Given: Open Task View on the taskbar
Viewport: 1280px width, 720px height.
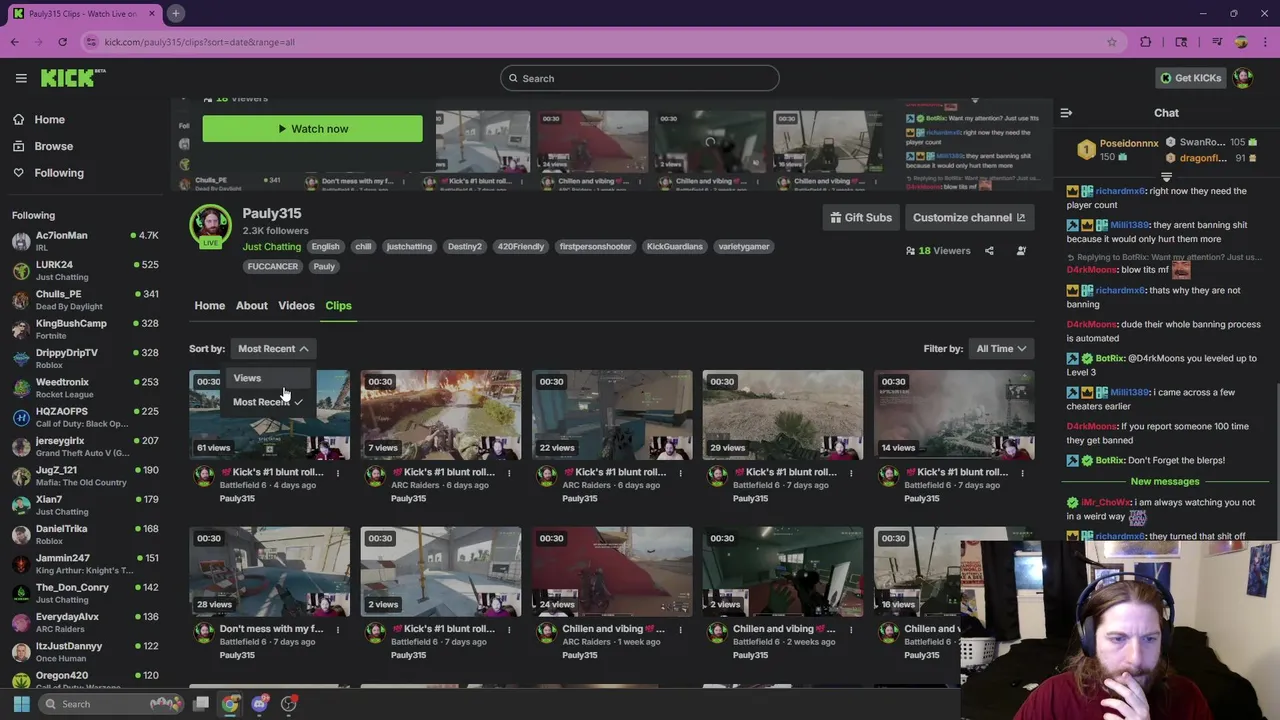Looking at the screenshot, I should coord(201,704).
